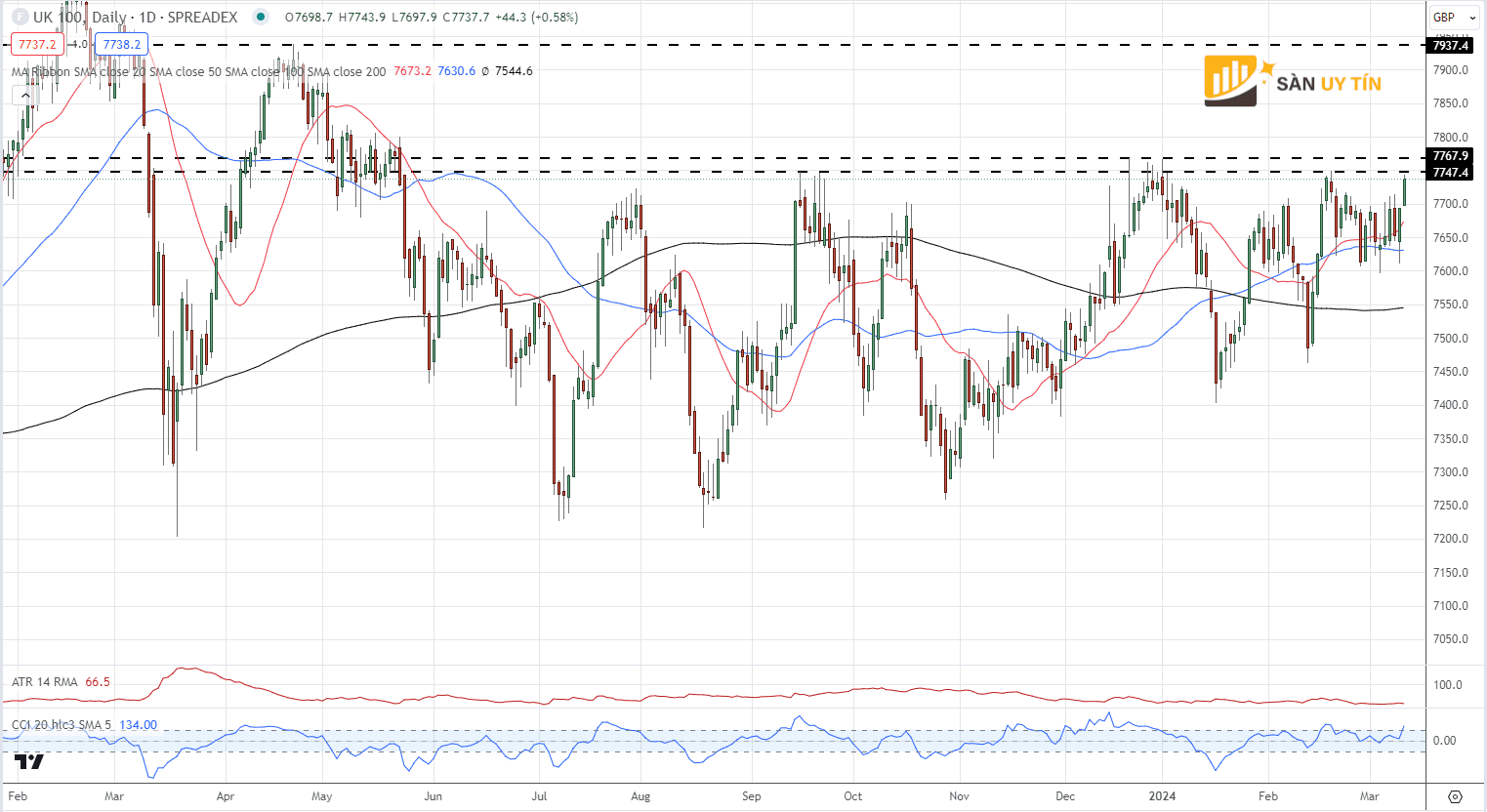
Task: Click the low value L7697.9
Action: click(x=414, y=18)
